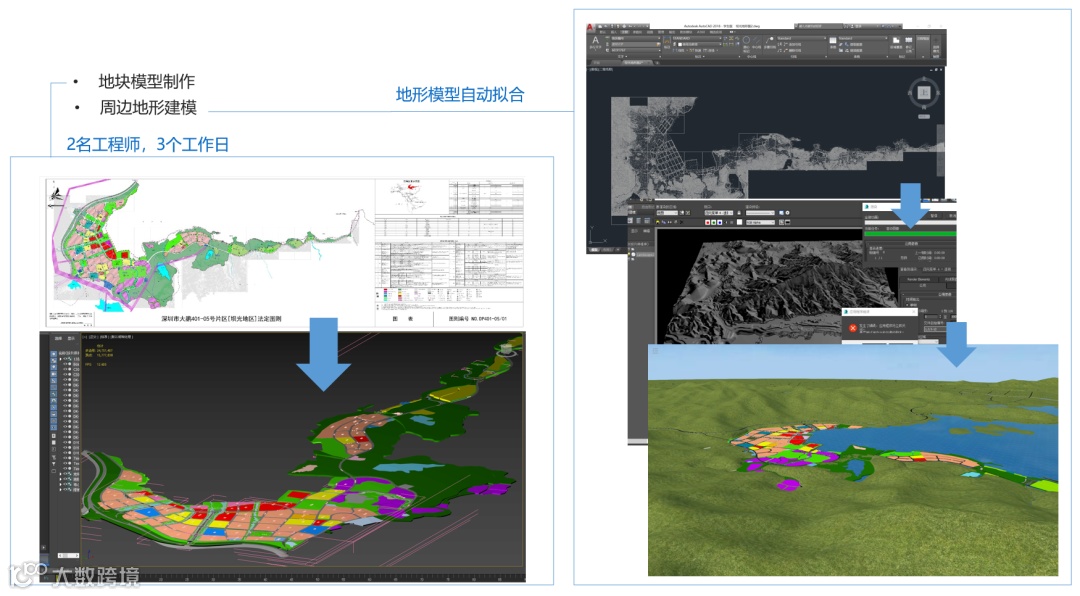1080x596 pixels.
Task: Open the viewport selection dropdown in render window
Action: tap(718, 213)
